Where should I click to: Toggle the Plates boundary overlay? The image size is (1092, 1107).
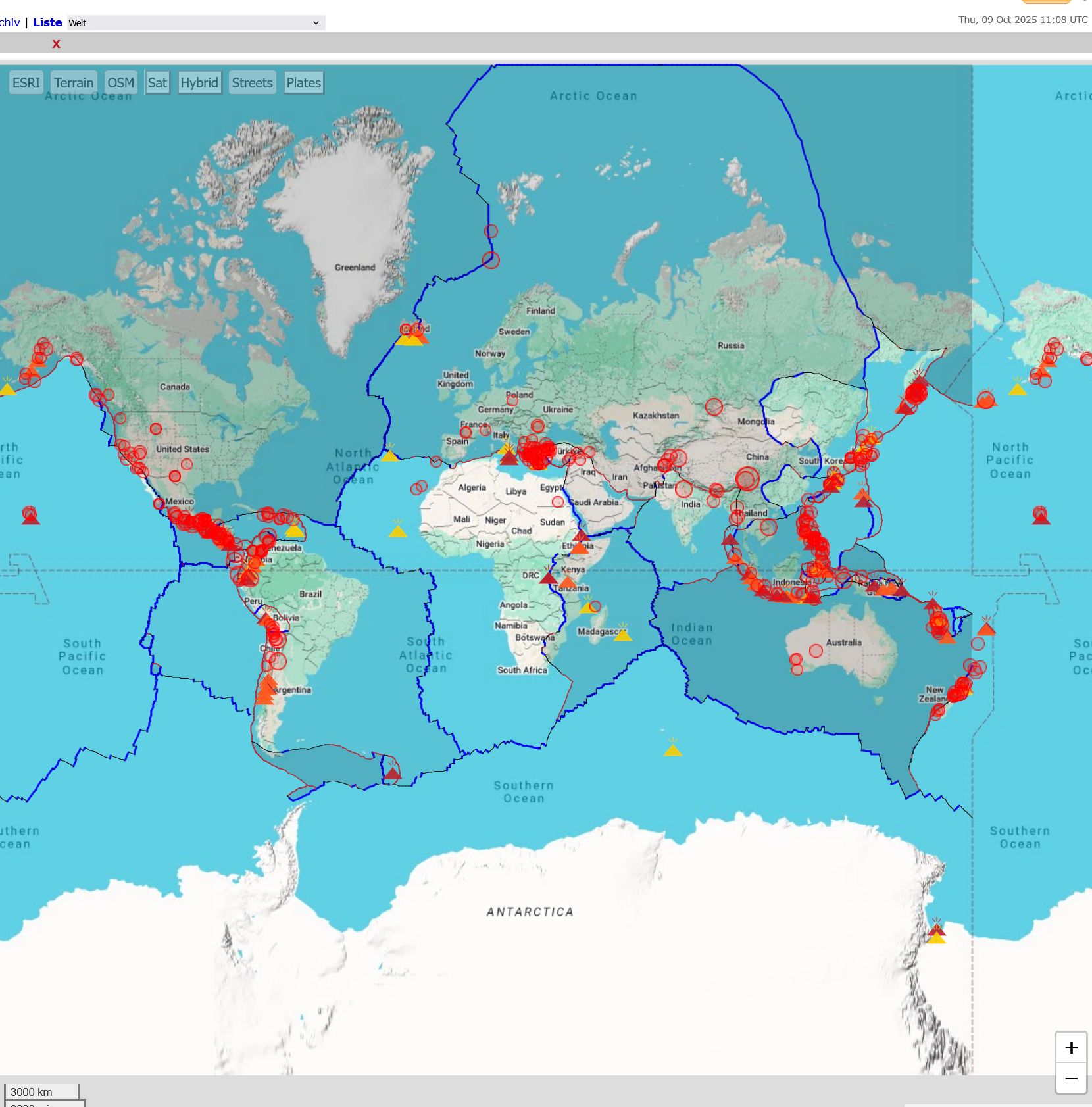303,83
